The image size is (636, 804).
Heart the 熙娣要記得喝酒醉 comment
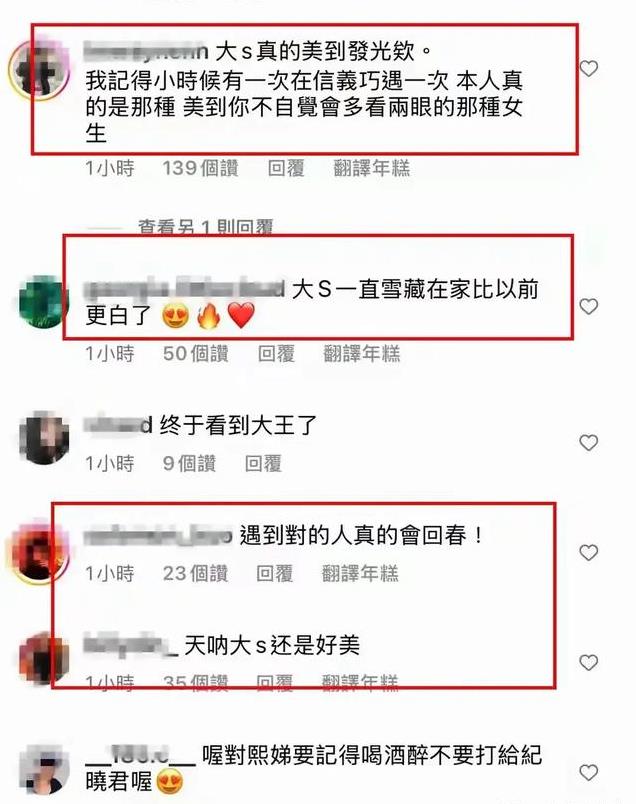[588, 772]
